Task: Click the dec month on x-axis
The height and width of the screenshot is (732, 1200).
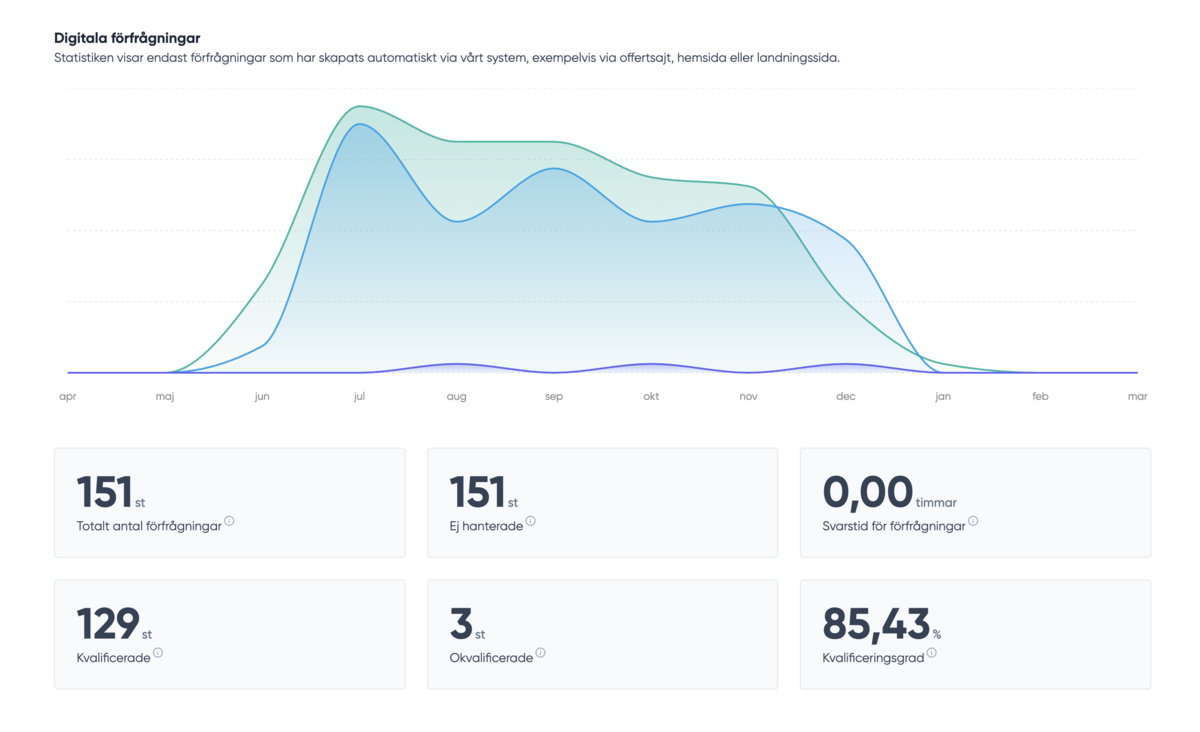Action: pos(846,397)
